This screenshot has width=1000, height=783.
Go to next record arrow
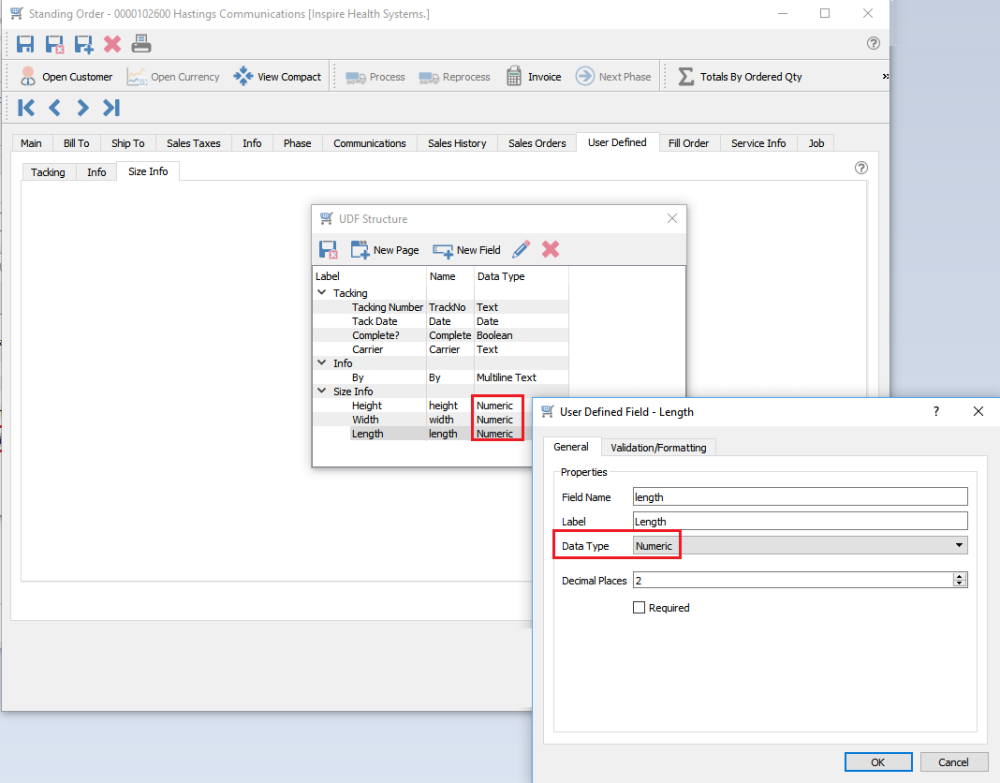82,108
